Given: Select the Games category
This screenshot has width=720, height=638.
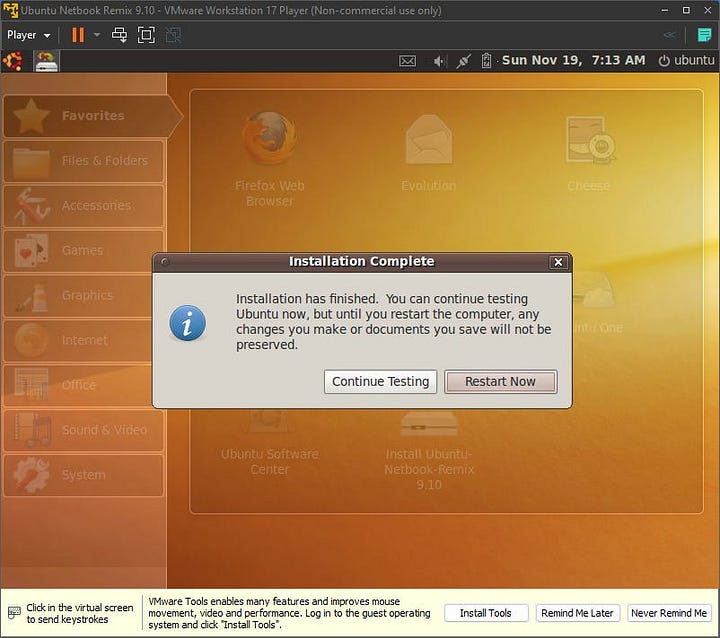Looking at the screenshot, I should tap(84, 251).
